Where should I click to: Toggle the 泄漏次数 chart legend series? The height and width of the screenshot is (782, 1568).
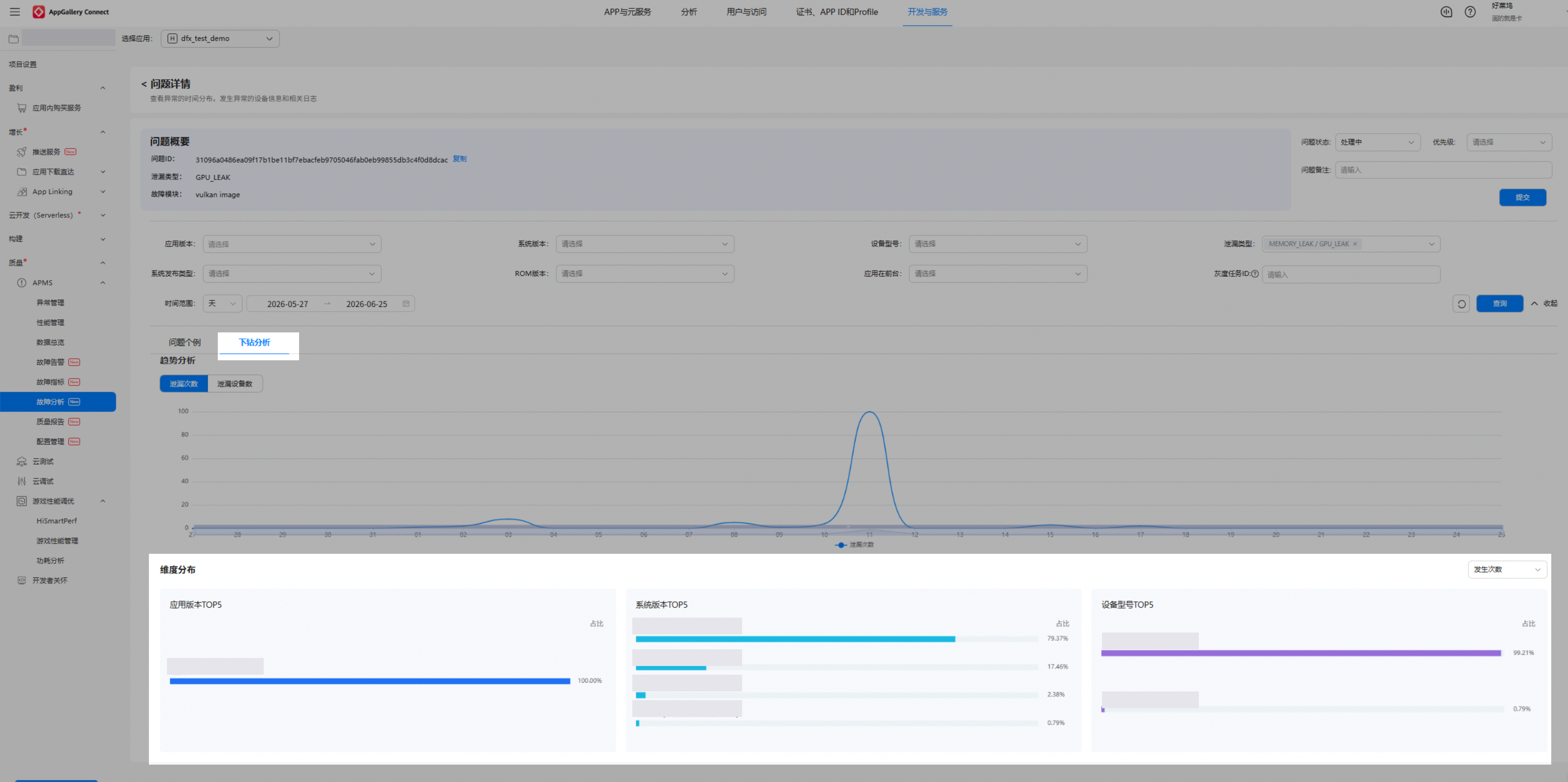click(x=855, y=545)
